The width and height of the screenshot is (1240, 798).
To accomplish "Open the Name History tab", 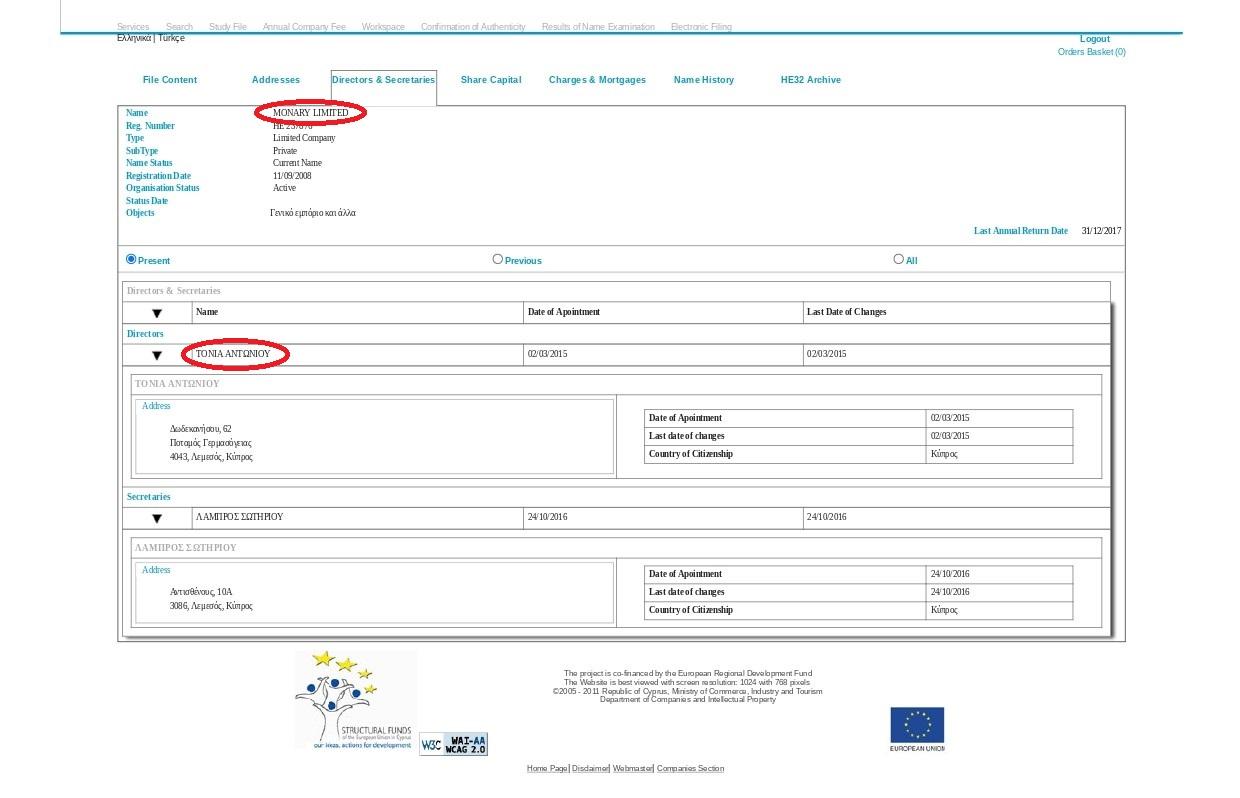I will pyautogui.click(x=704, y=80).
